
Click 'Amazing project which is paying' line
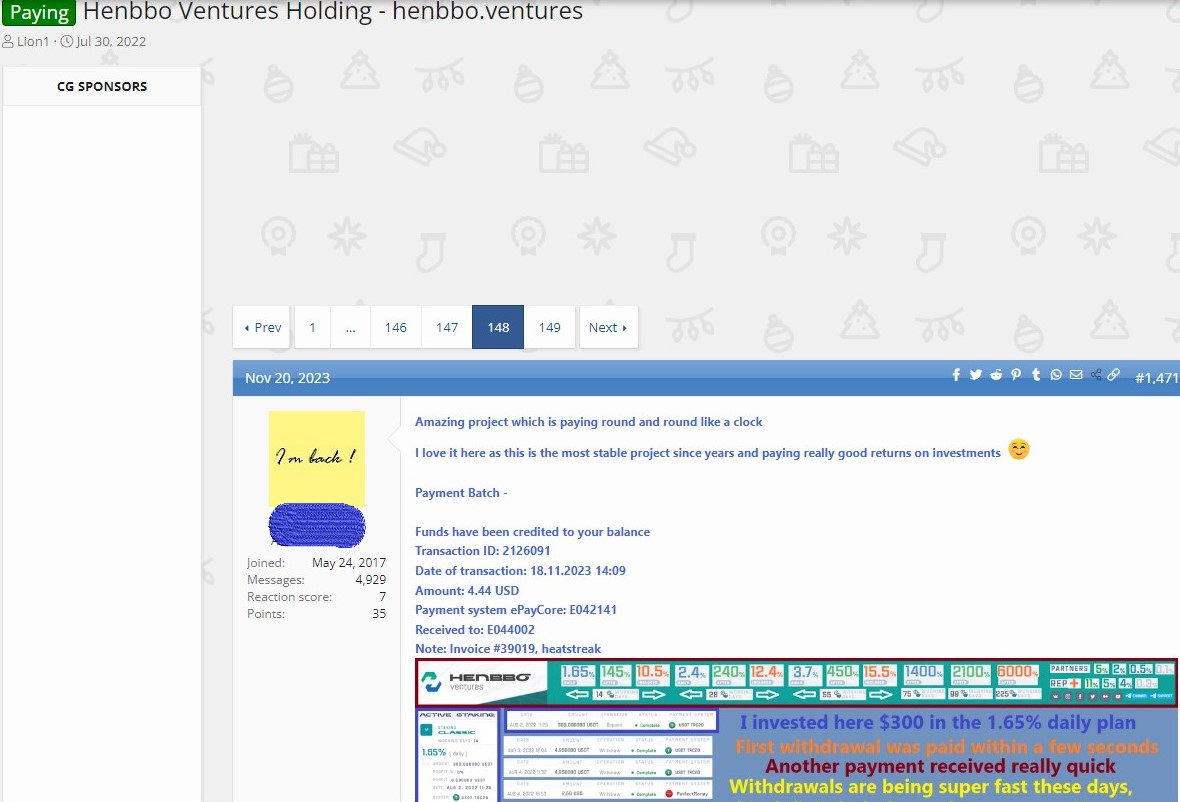[588, 422]
